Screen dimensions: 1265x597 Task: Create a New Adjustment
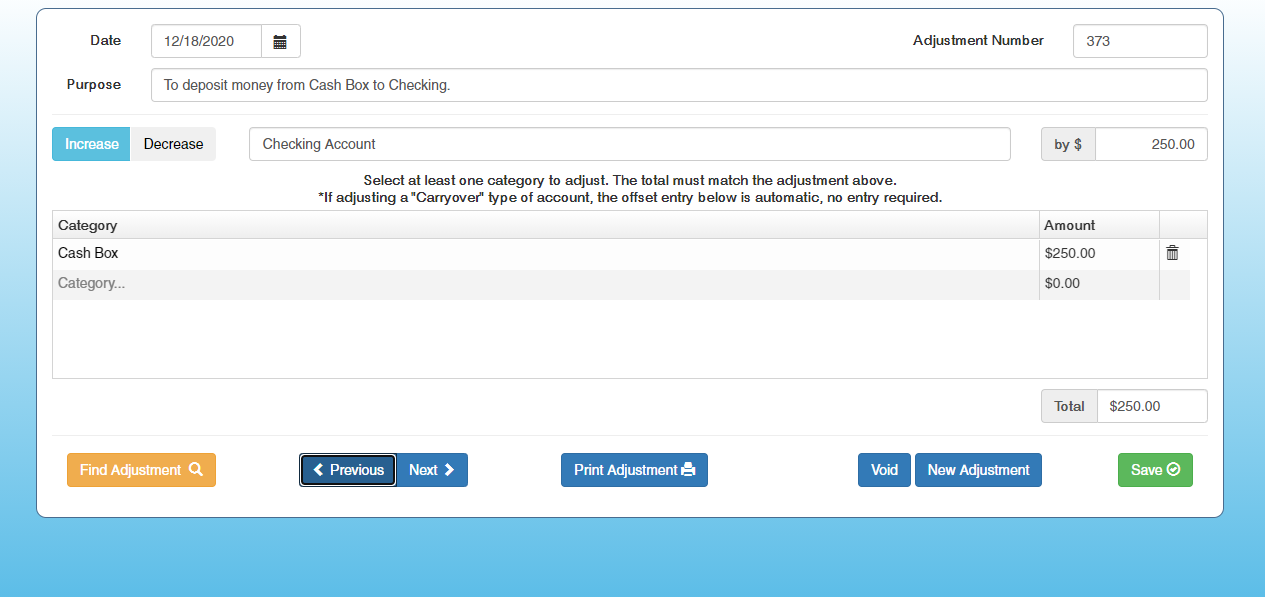[978, 470]
